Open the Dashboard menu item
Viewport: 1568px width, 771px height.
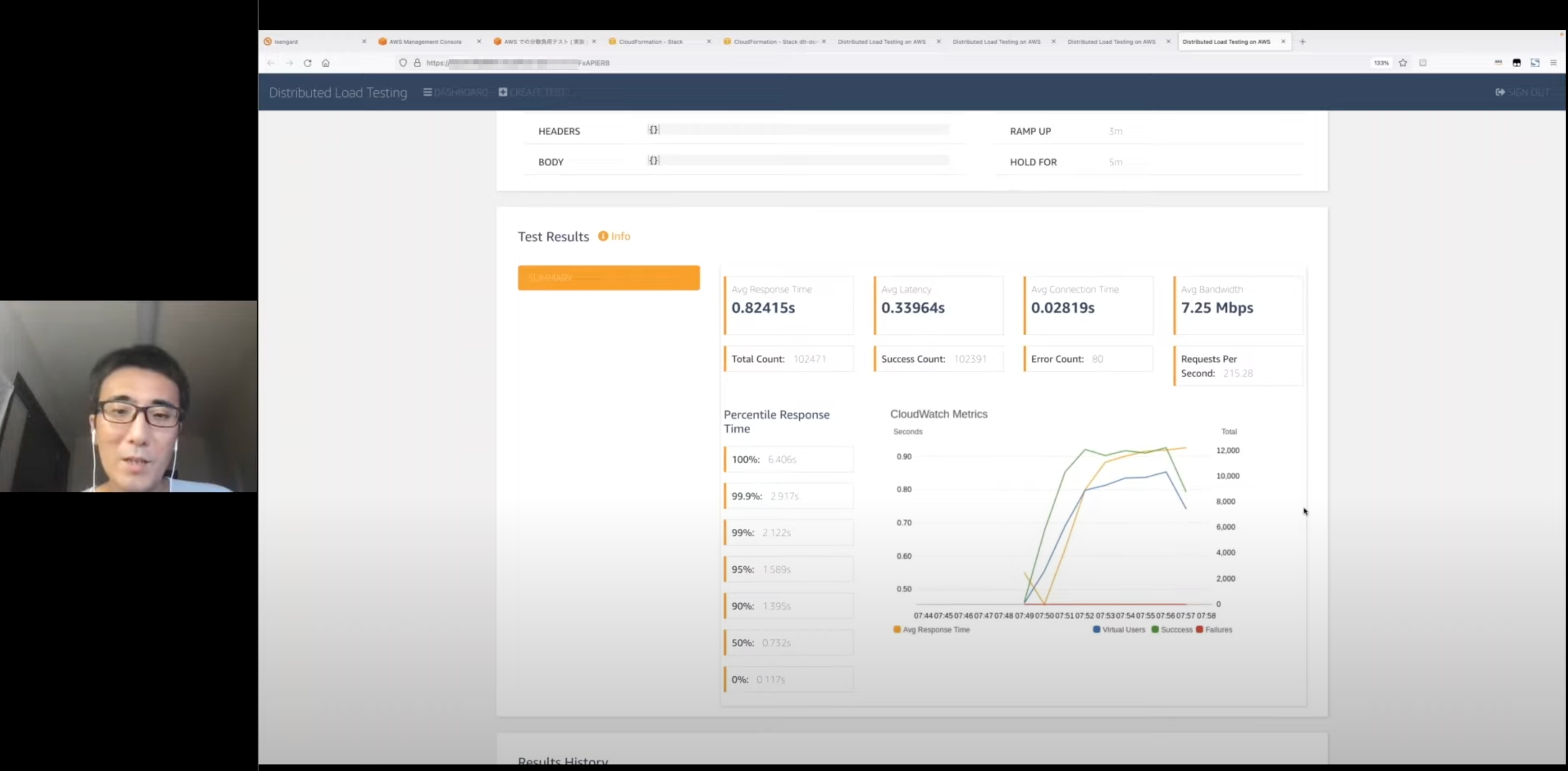(x=456, y=92)
